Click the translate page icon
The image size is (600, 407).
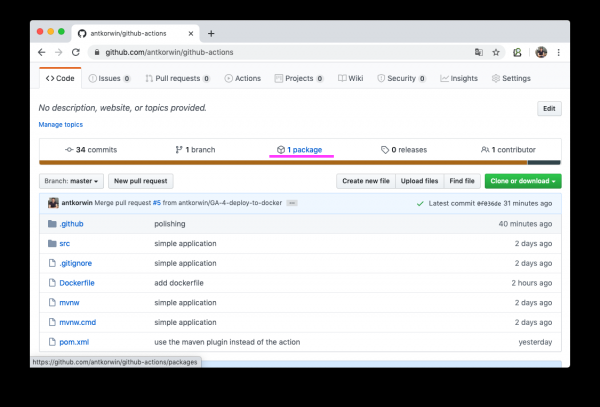click(477, 52)
